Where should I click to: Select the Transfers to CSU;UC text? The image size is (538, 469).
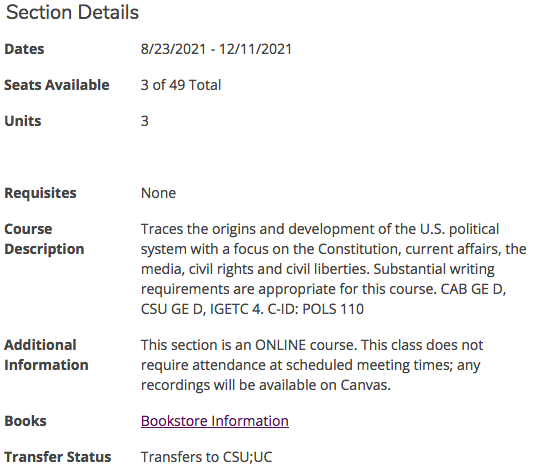207,457
